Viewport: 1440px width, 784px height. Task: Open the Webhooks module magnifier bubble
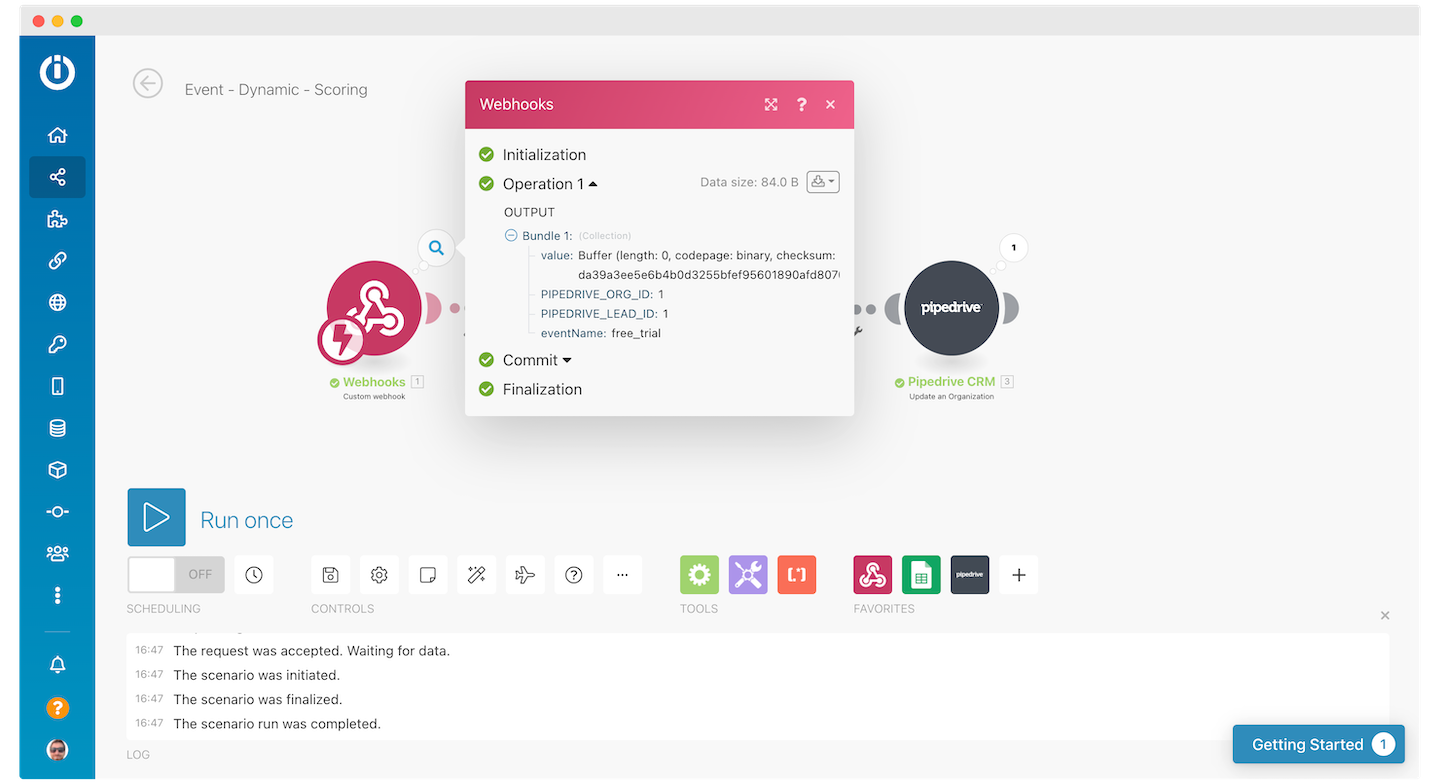tap(436, 247)
